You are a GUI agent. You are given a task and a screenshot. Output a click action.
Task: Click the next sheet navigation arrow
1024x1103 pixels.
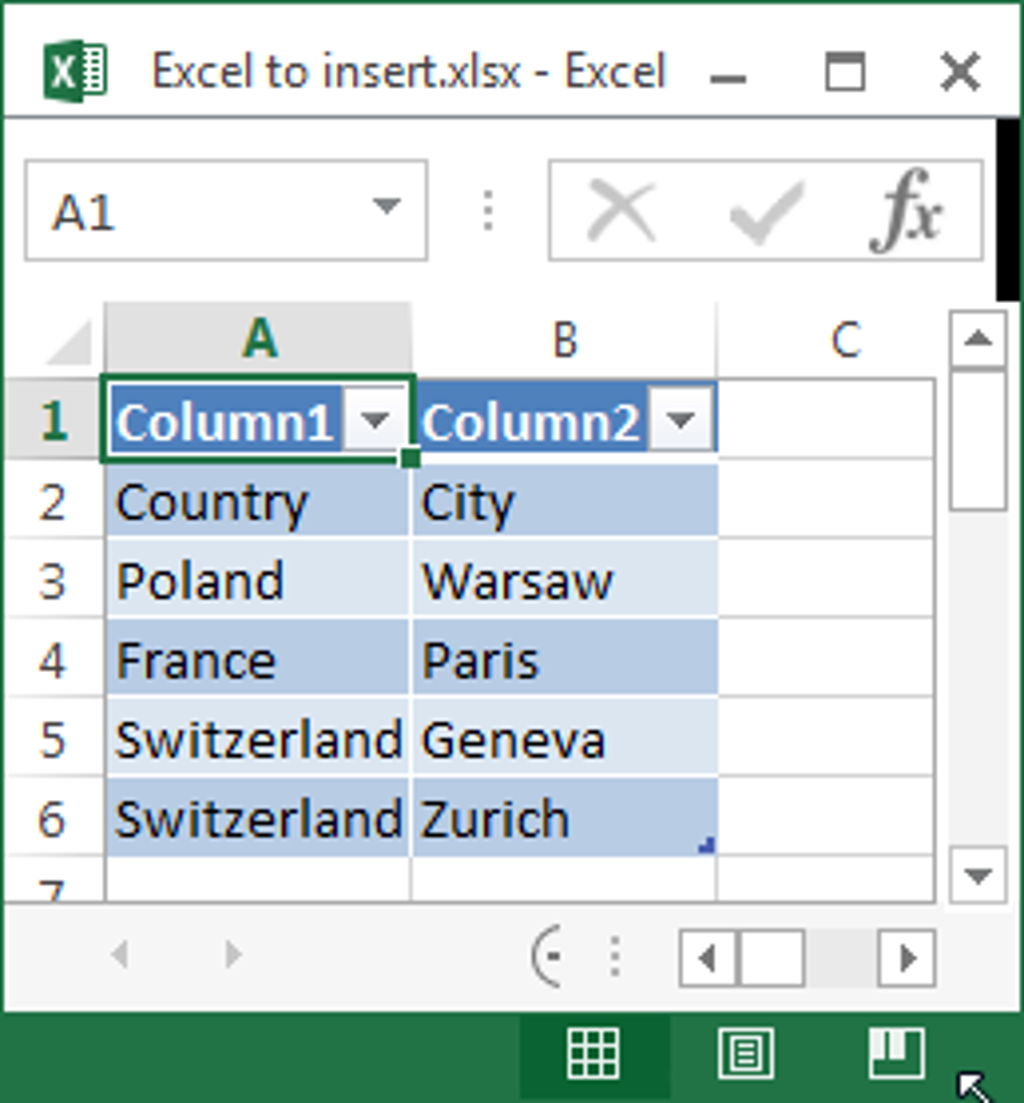232,955
